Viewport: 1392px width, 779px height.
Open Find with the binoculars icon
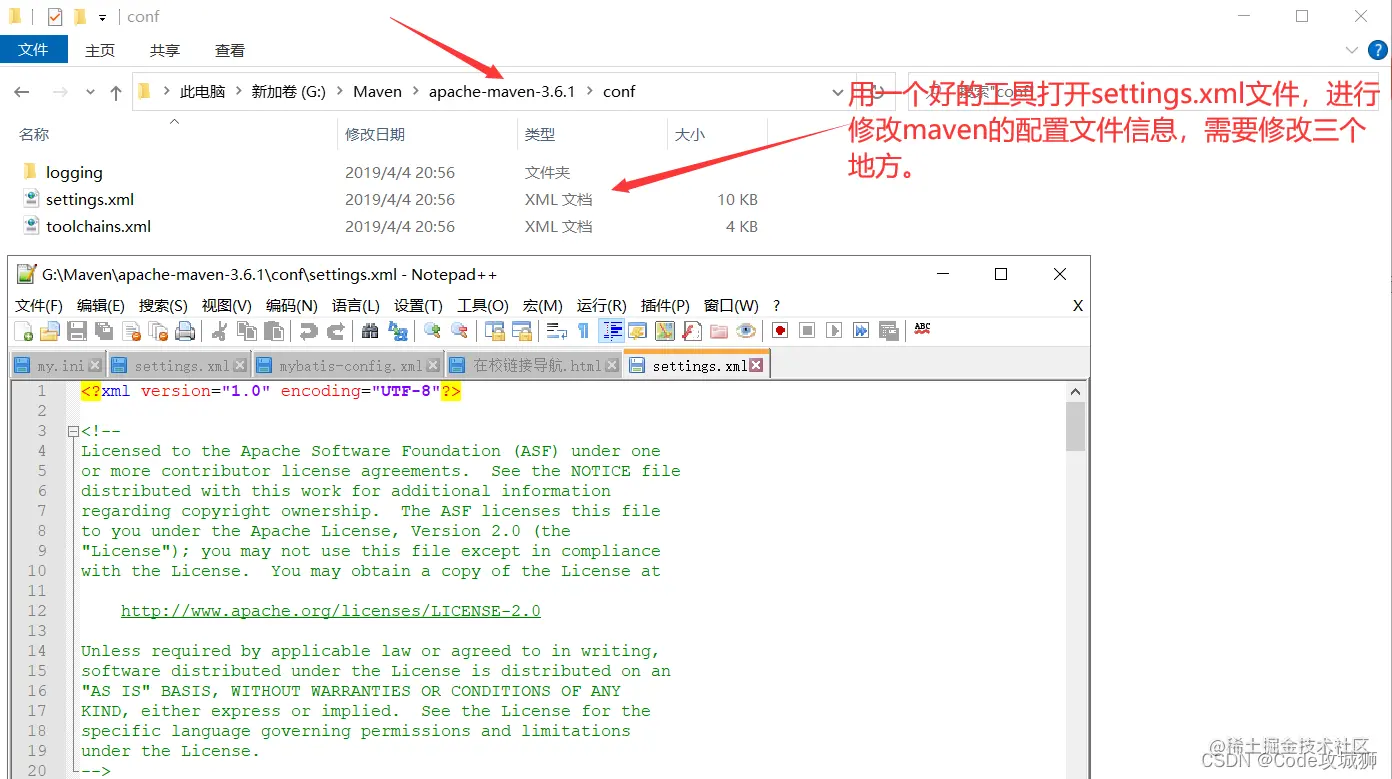tap(369, 330)
